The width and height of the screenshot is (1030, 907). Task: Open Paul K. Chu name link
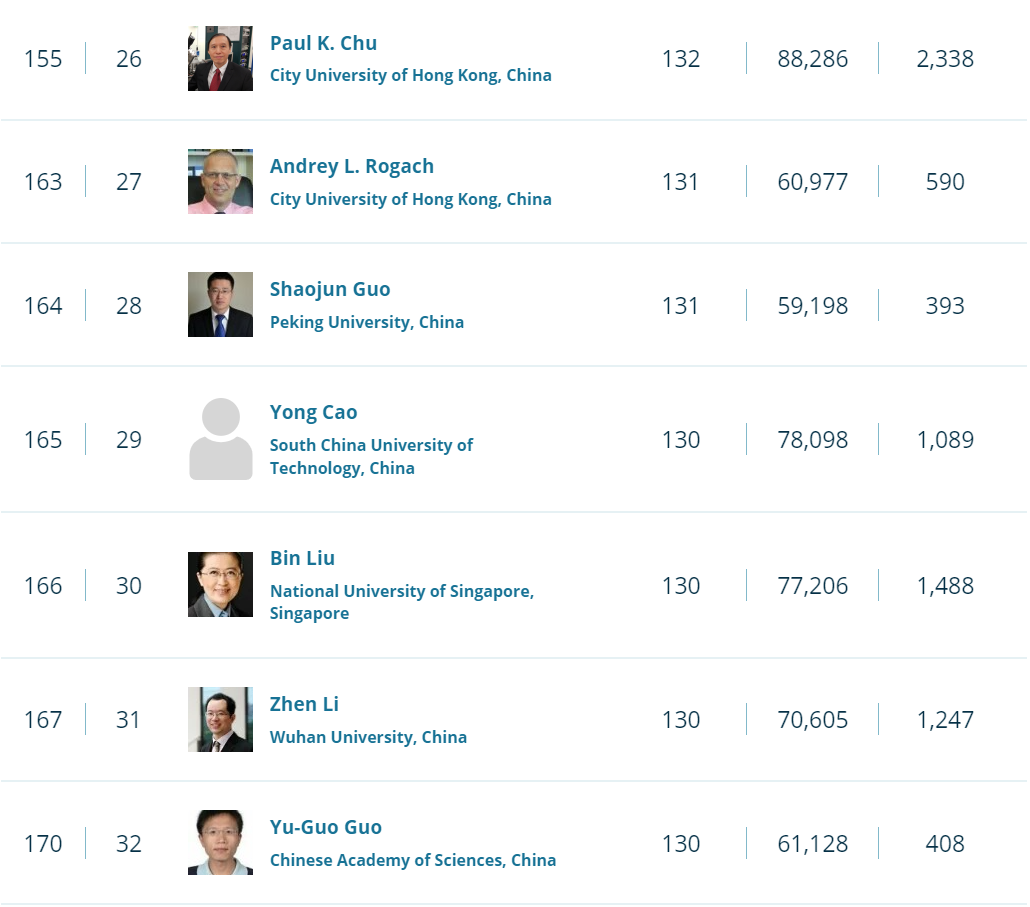(x=323, y=43)
